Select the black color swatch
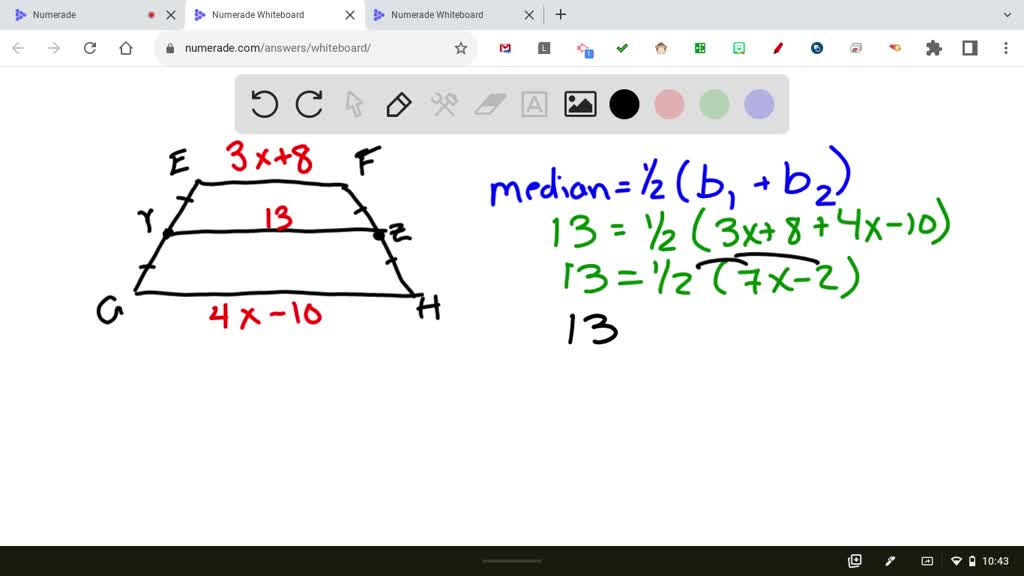This screenshot has height=576, width=1024. point(624,104)
